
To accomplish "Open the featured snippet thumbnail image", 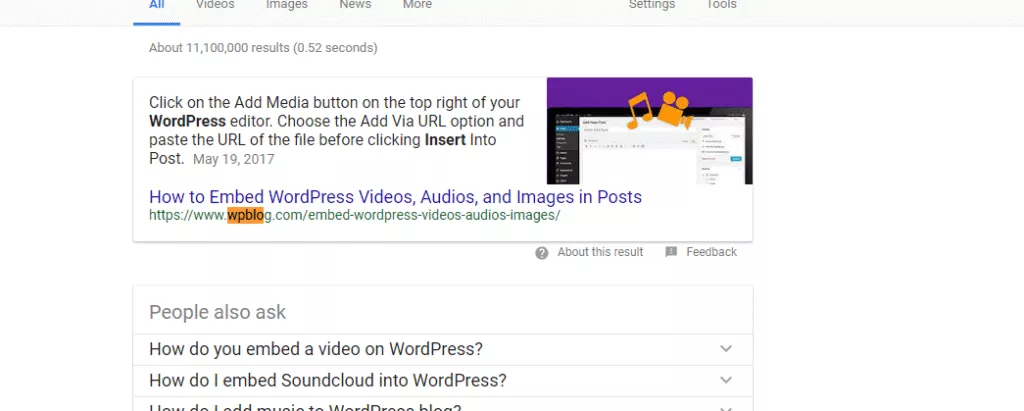I will pyautogui.click(x=649, y=131).
